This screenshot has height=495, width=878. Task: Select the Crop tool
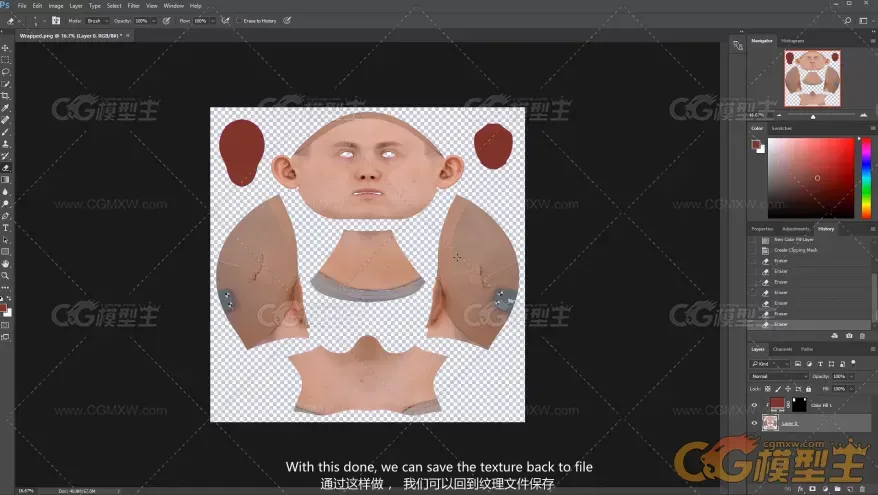coord(6,96)
